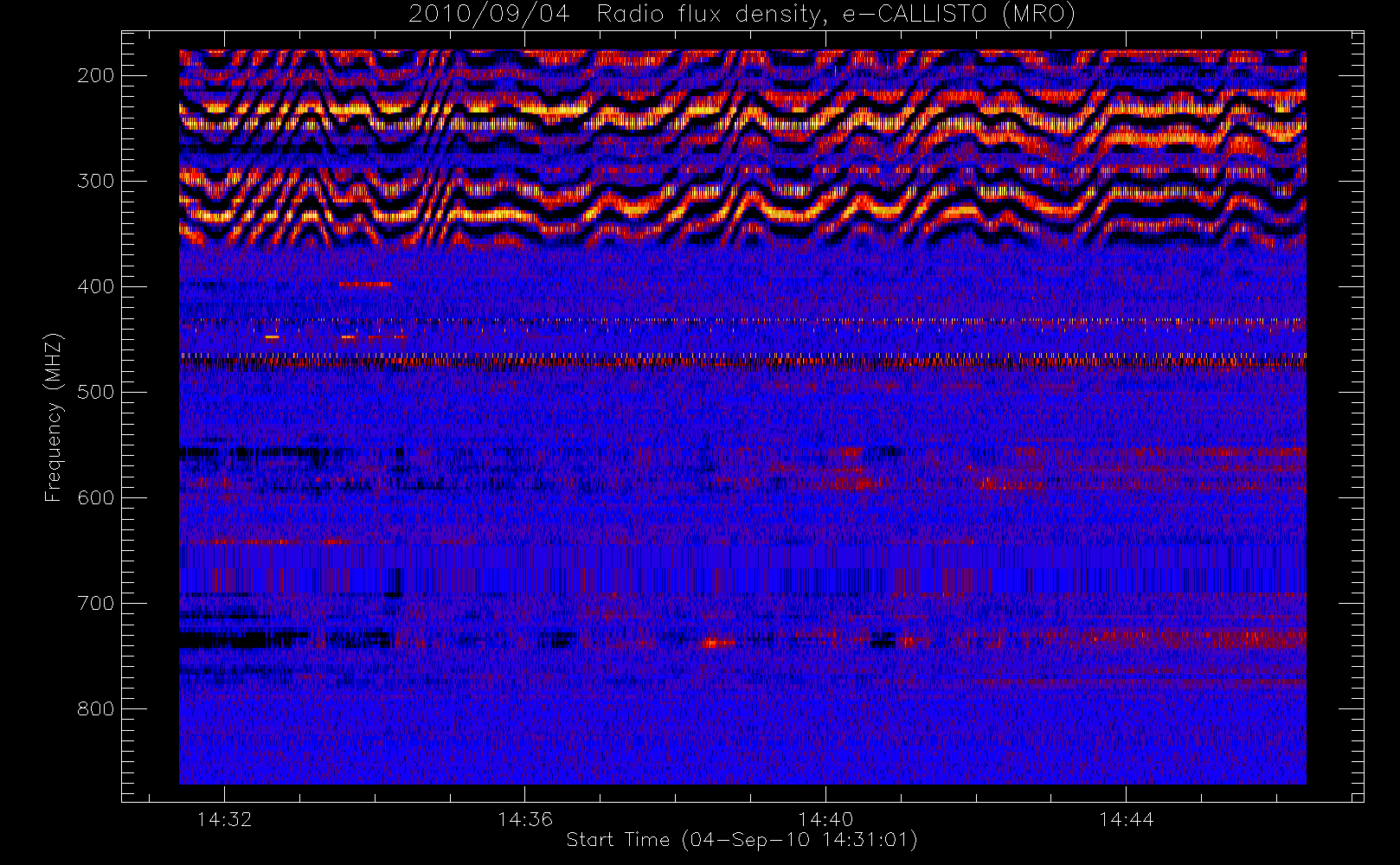The height and width of the screenshot is (865, 1400).
Task: Click the bright dotted line near 465 MHz
Action: tap(742, 356)
